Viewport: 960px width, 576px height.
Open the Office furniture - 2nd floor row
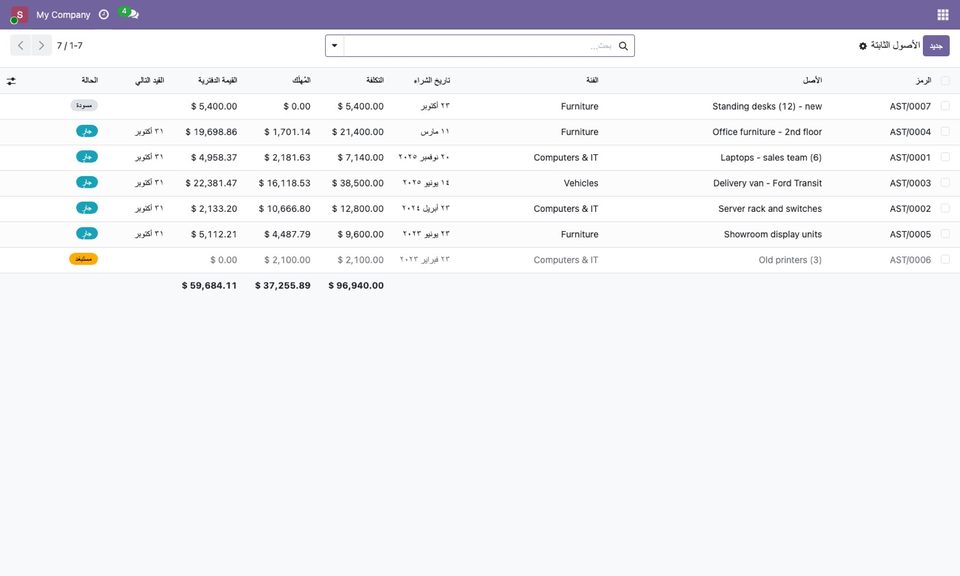(767, 132)
